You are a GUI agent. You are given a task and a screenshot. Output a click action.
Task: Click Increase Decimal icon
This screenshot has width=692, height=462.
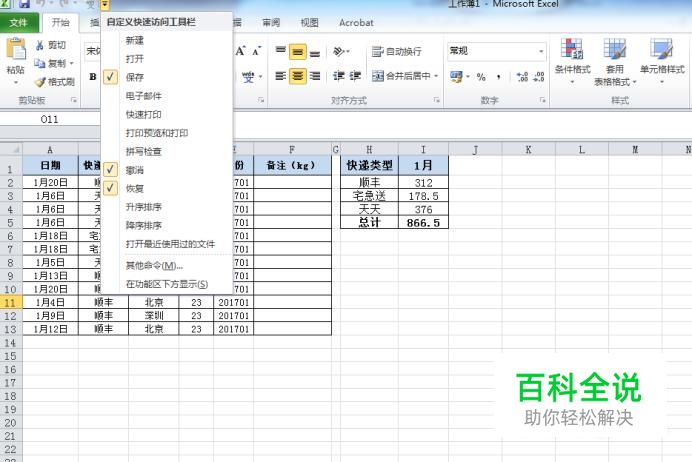click(522, 77)
